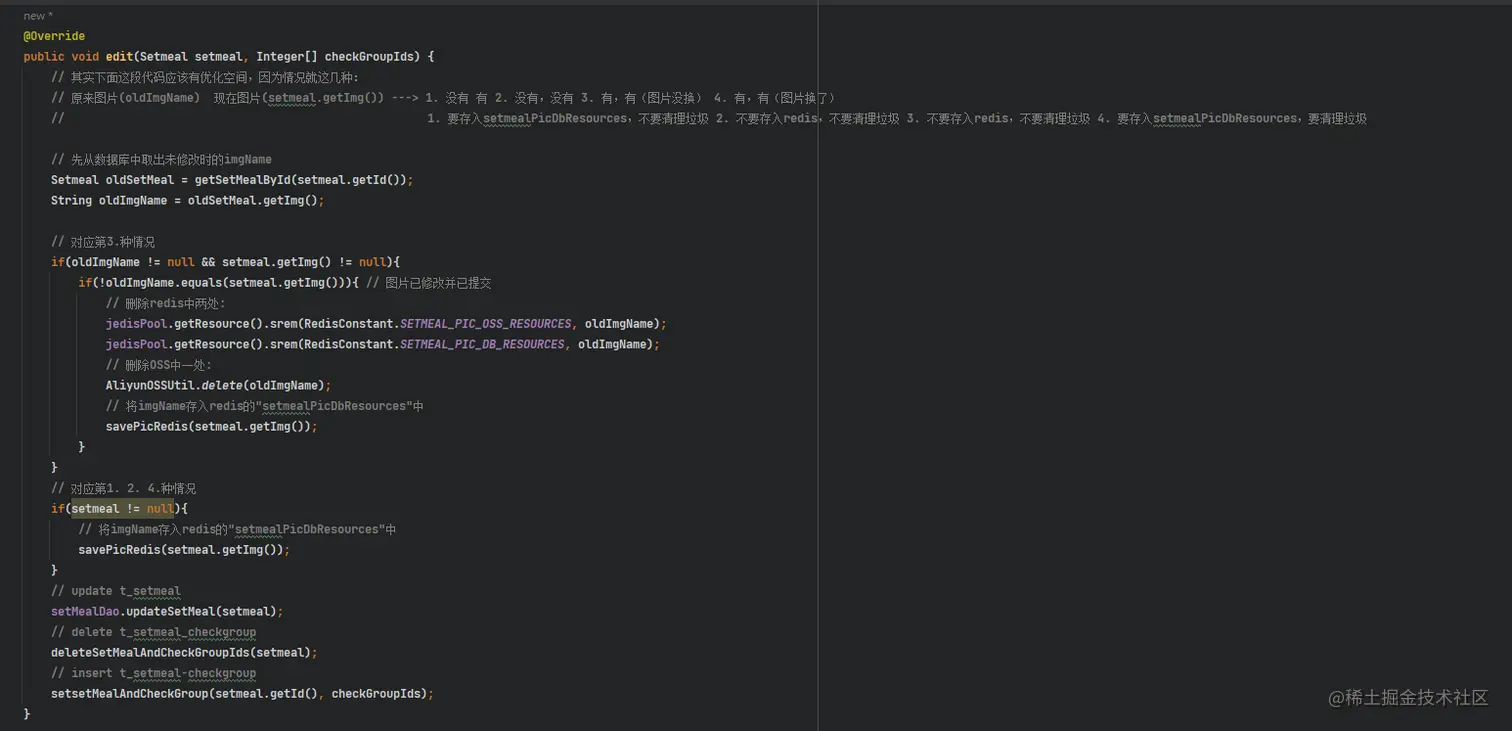Click the !oldImgName.equals condition line
Screen dimensions: 1512x731
click(218, 283)
